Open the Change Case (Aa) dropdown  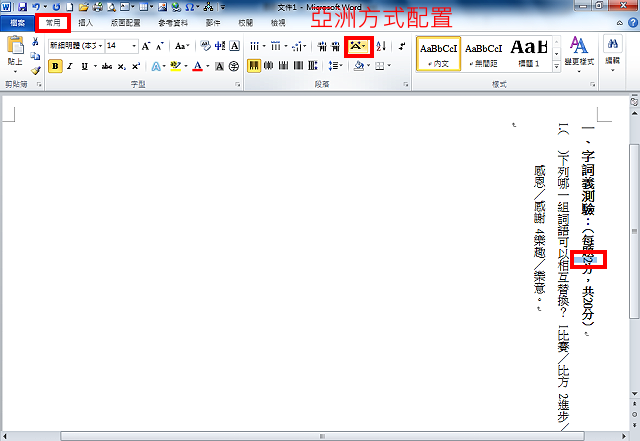click(182, 46)
